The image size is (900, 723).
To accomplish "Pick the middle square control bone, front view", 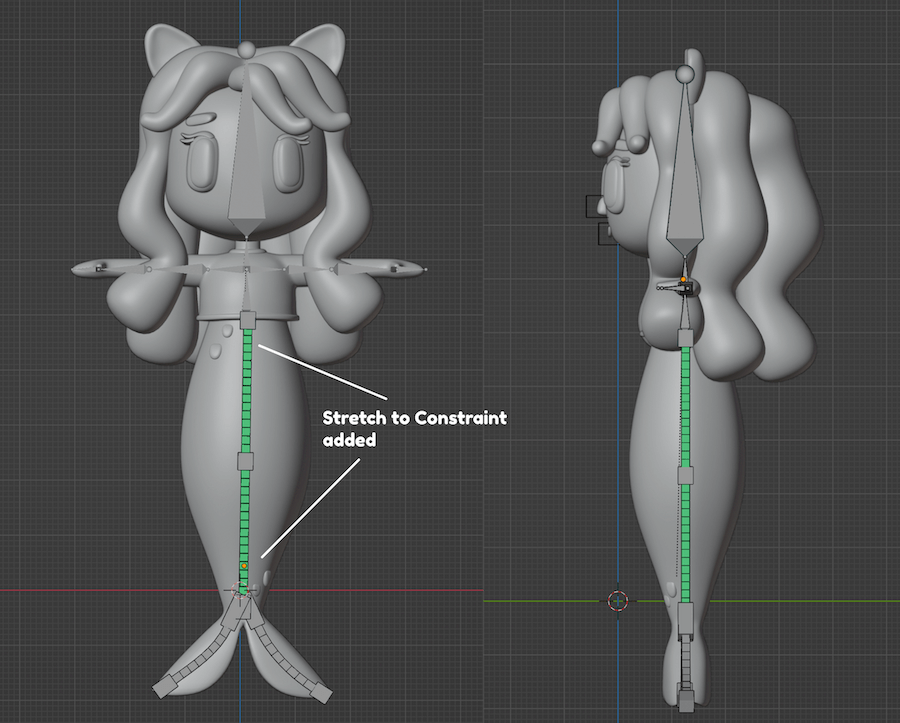I will [246, 461].
